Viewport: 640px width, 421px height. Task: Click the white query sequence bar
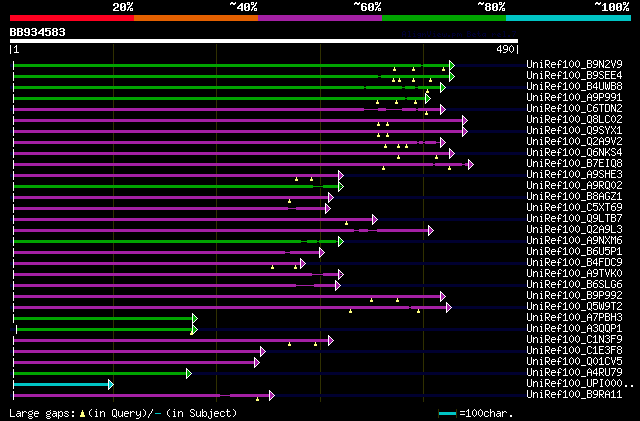coord(264,41)
